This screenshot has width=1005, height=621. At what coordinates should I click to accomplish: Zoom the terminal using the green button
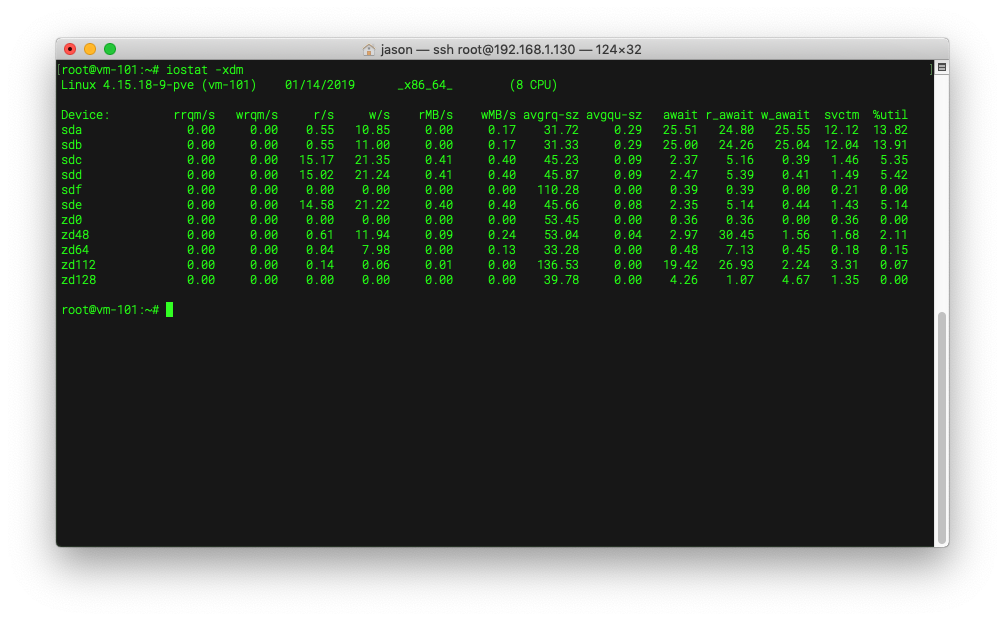pos(110,49)
